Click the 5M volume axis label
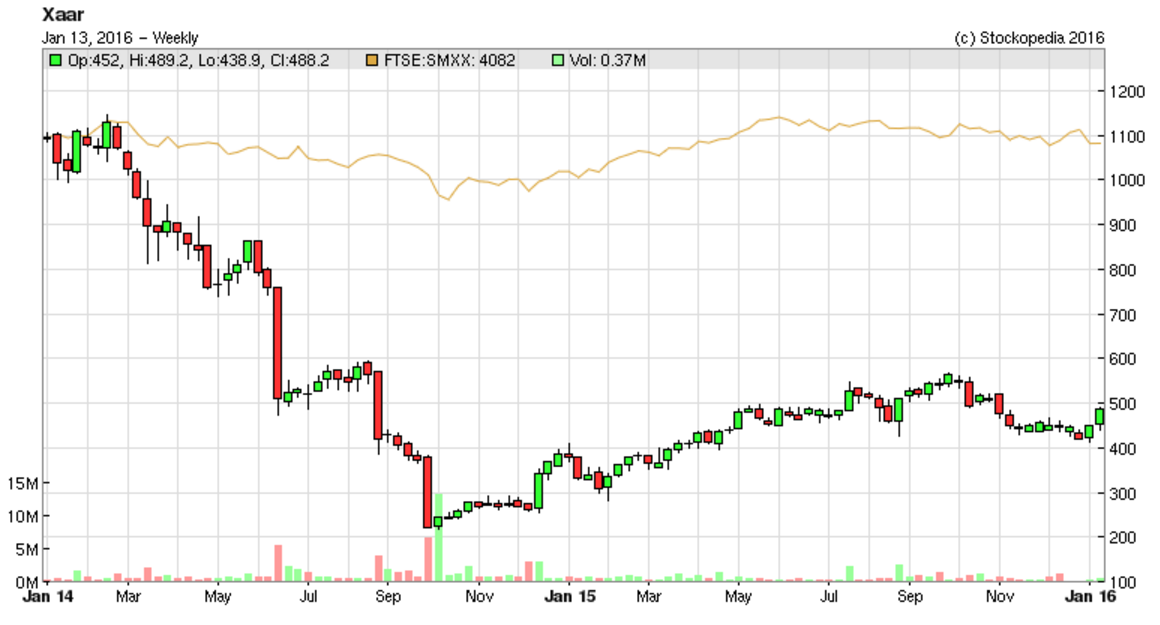 (26, 550)
